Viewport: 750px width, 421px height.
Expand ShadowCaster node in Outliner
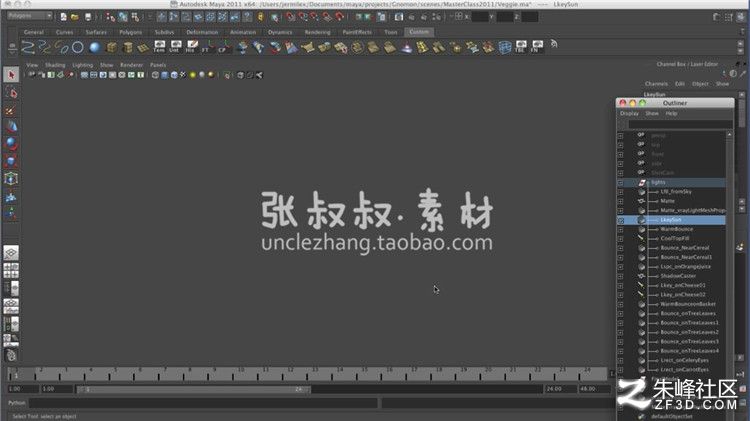click(x=620, y=276)
